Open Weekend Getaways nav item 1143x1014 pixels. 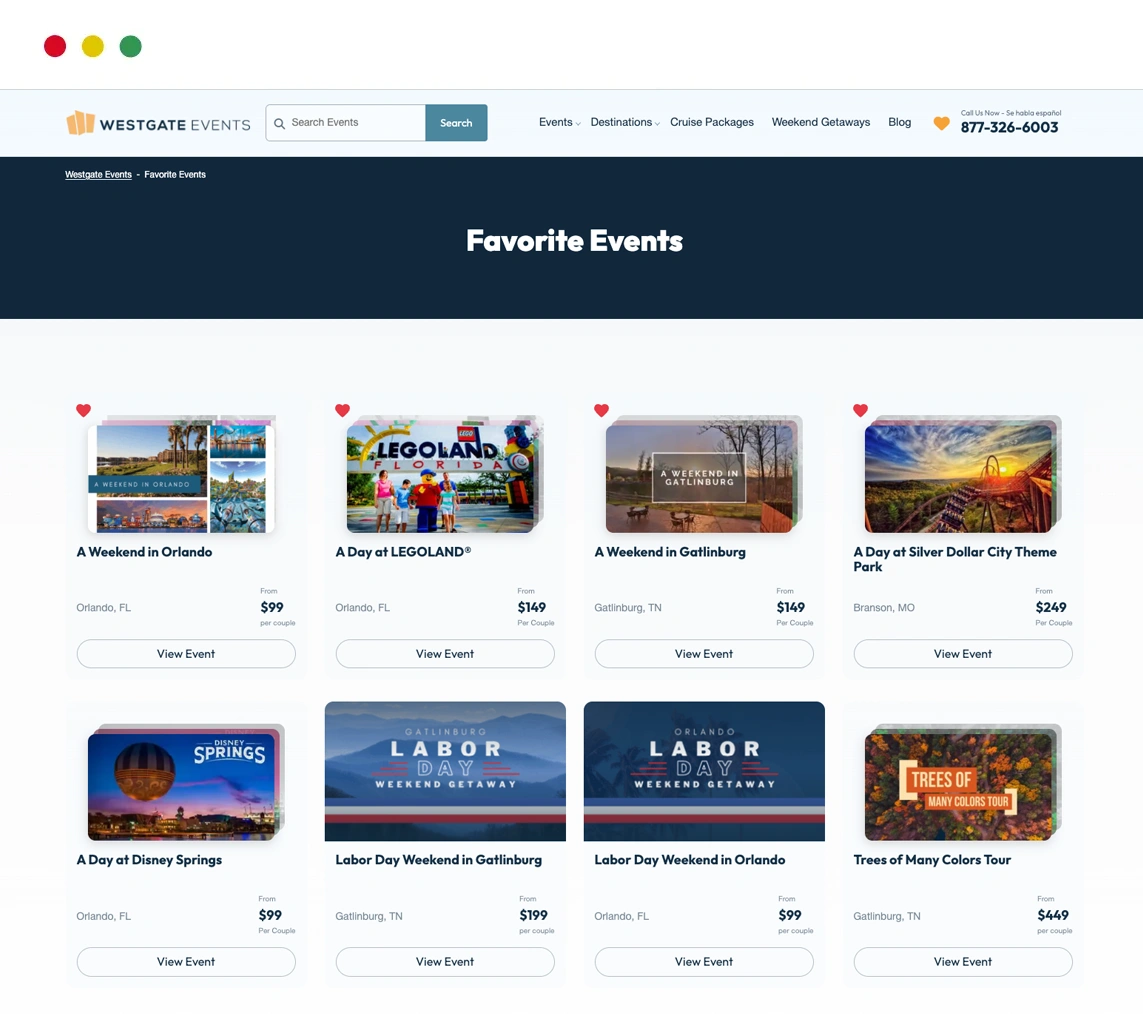click(821, 122)
